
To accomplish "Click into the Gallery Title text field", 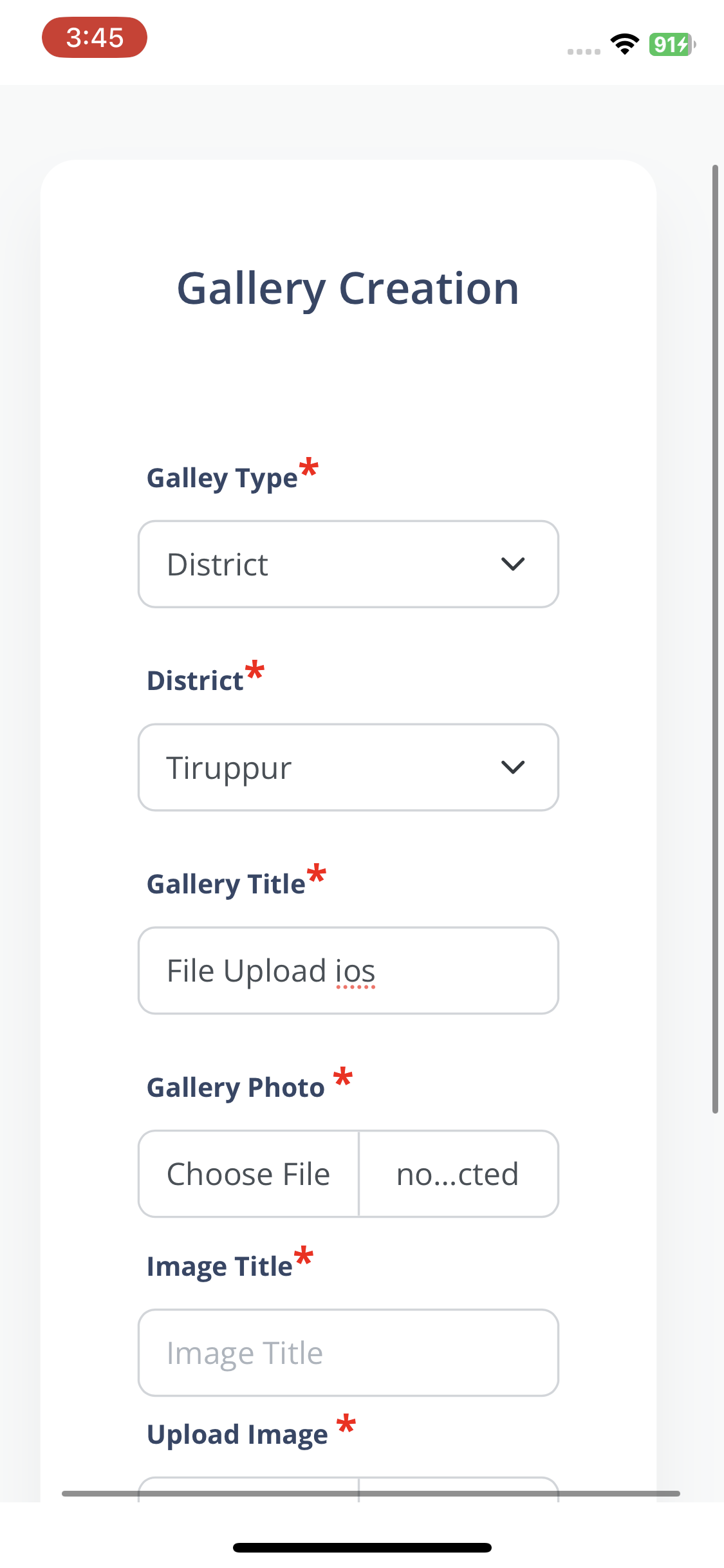I will [348, 971].
